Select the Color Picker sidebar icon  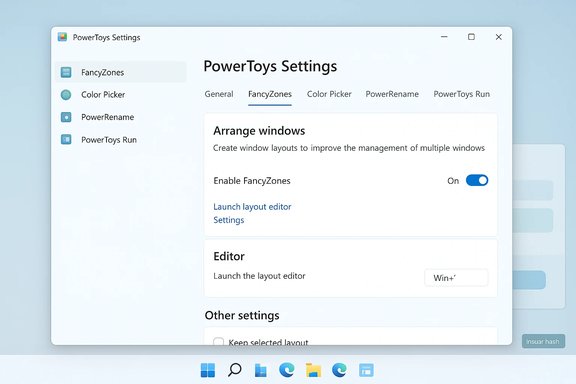pyautogui.click(x=66, y=95)
